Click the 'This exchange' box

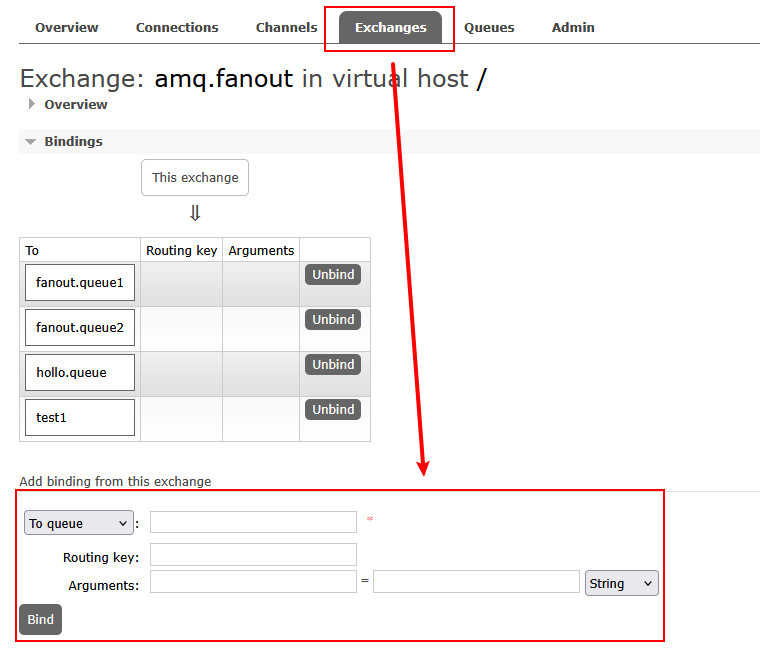click(x=195, y=178)
